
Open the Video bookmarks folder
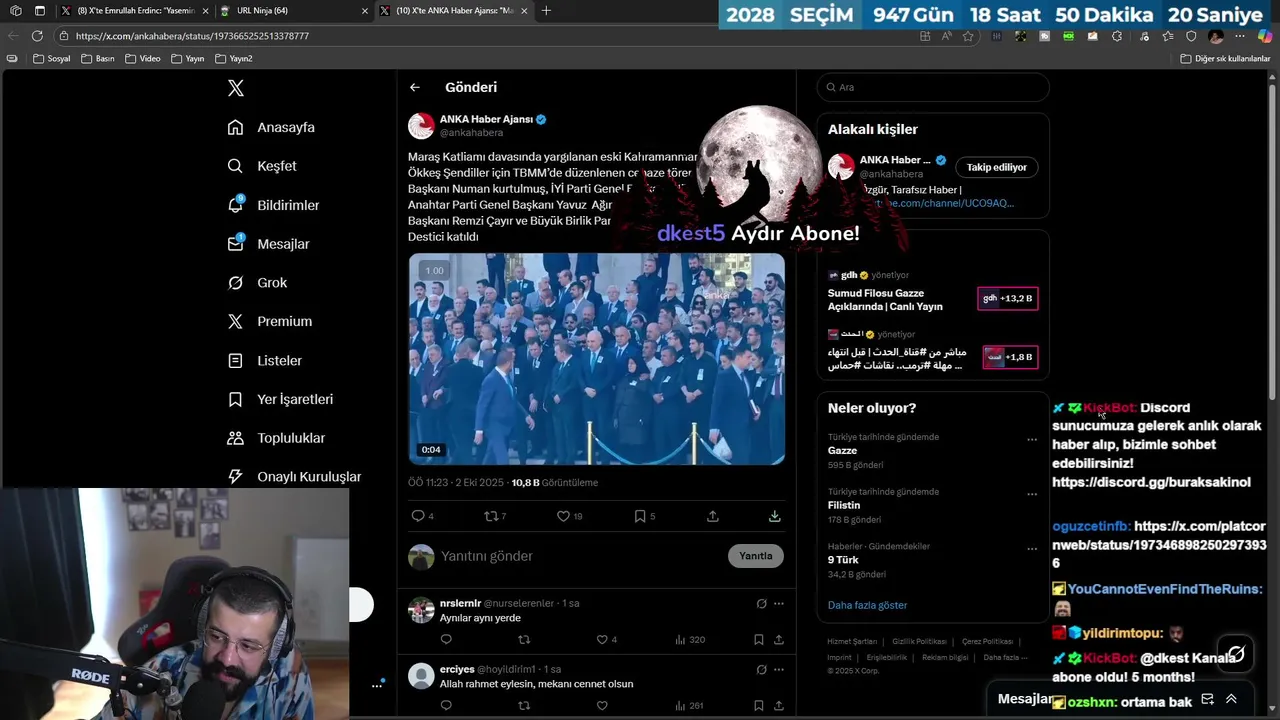(143, 58)
